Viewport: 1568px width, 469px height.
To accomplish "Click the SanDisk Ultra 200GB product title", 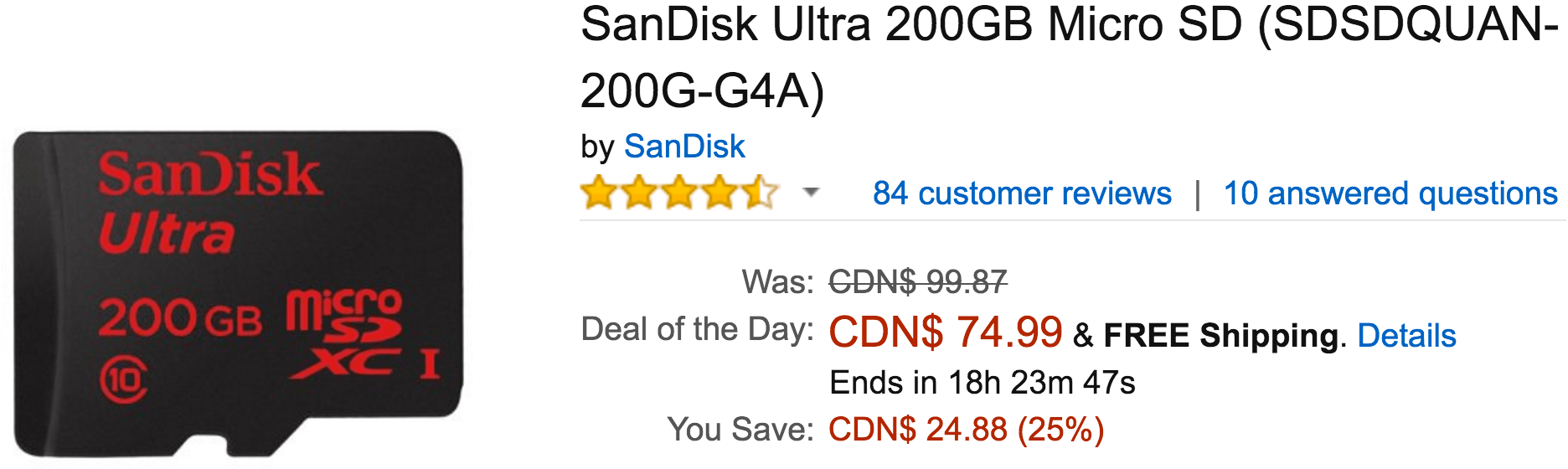I will pyautogui.click(x=1069, y=58).
